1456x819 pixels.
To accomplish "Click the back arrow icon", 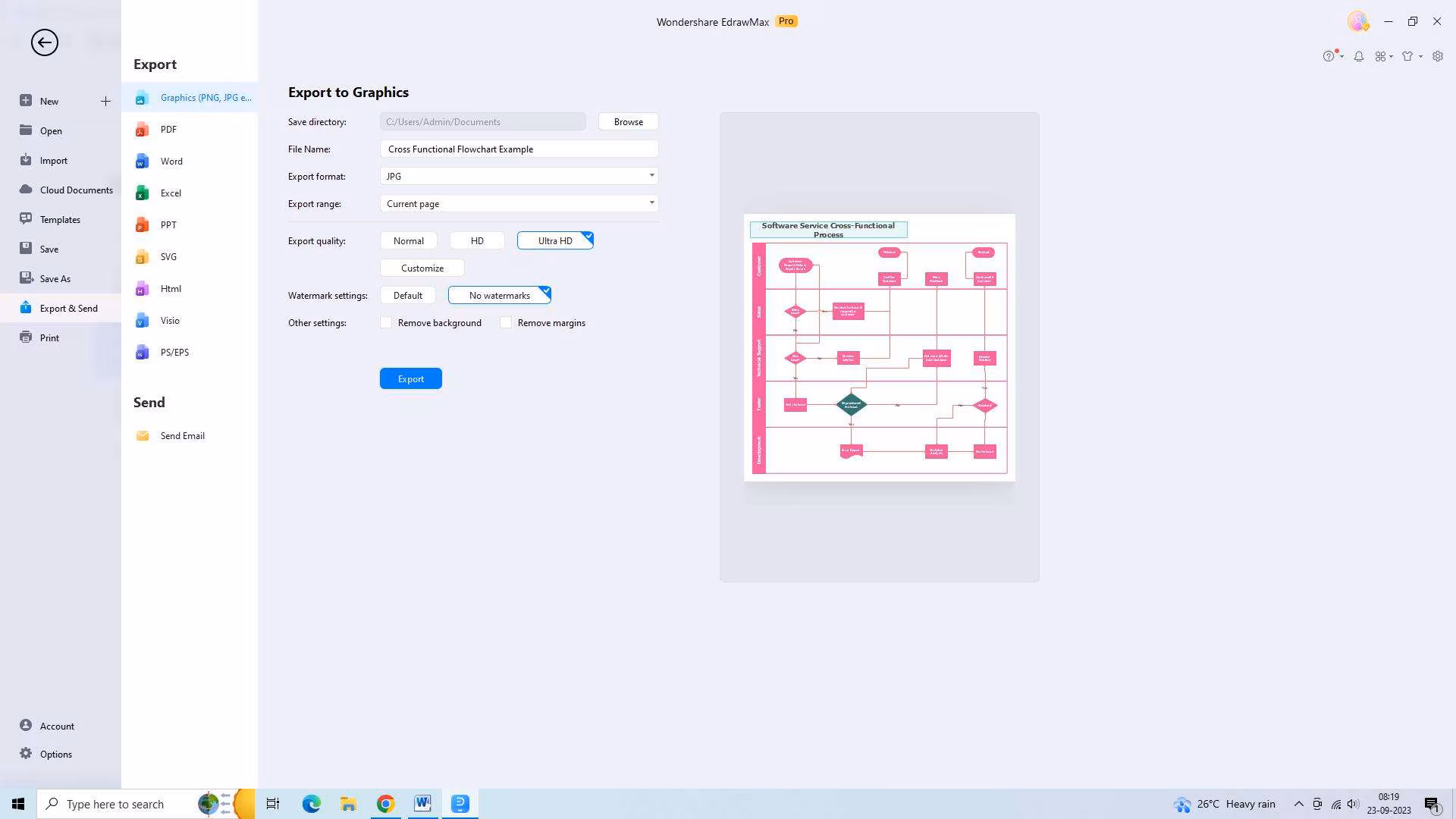I will click(45, 42).
